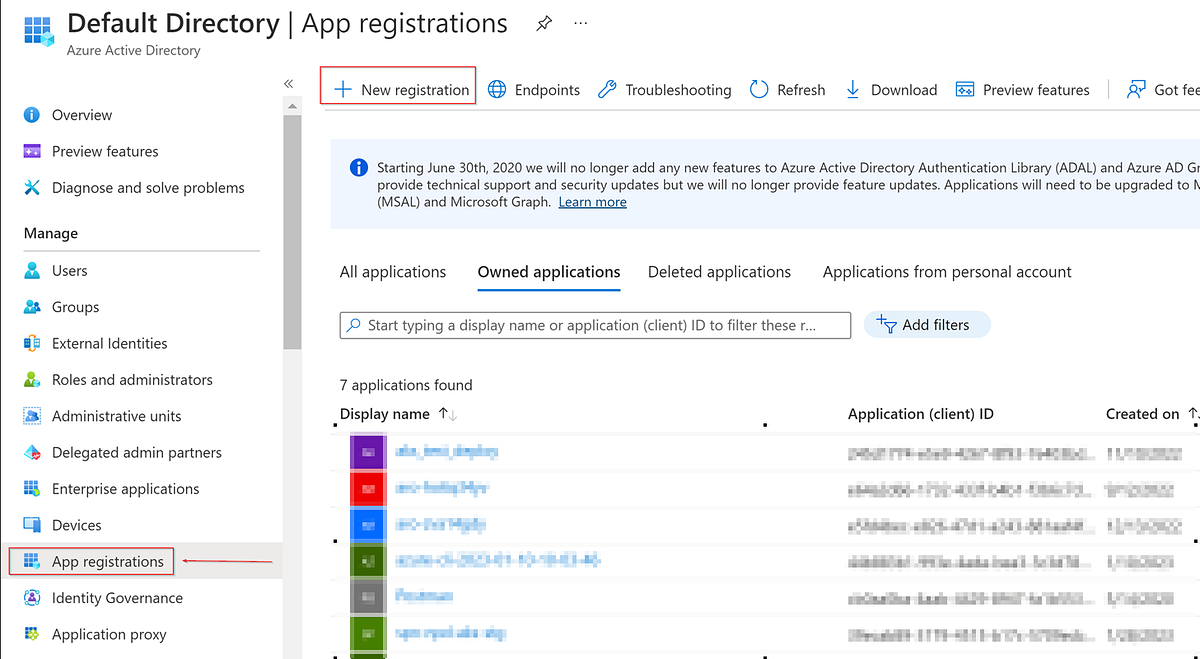
Task: Open the Deleted applications tab
Action: [x=719, y=271]
